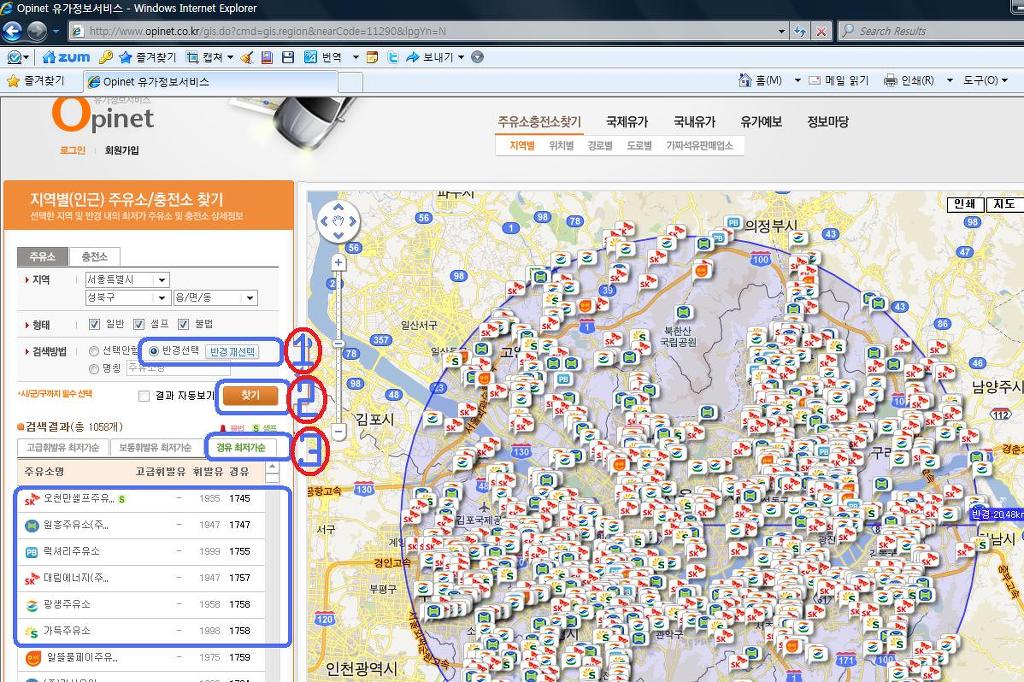Click the Search Results box in browser
Image resolution: width=1024 pixels, height=682 pixels.
point(932,31)
